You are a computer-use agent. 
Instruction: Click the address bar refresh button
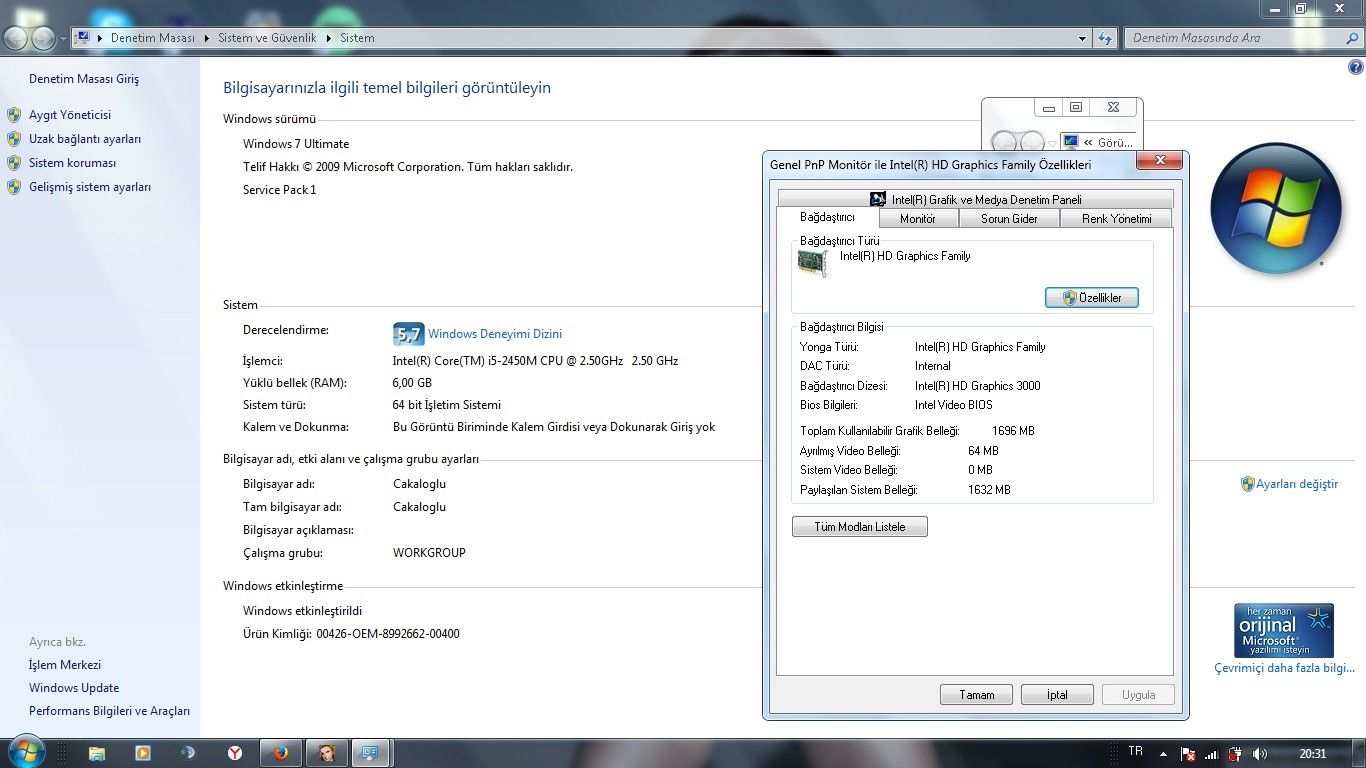click(x=1104, y=38)
